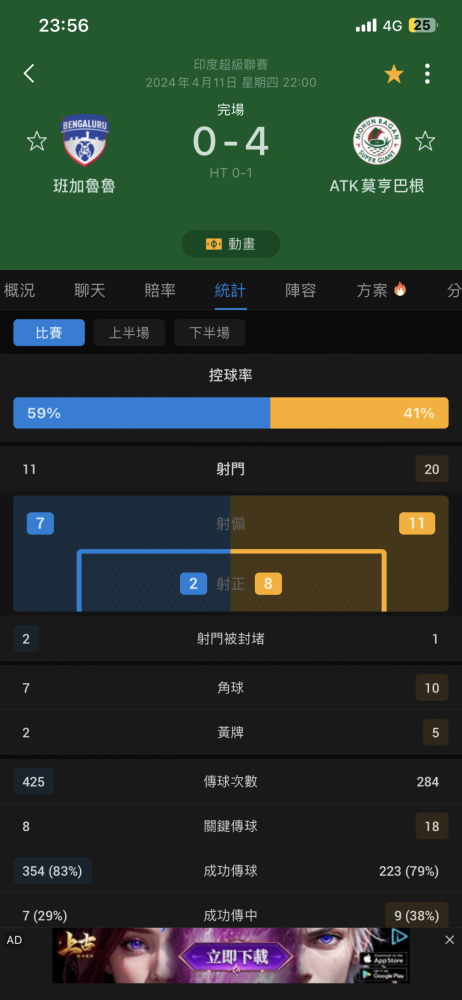Tap the blue 59% possession bar
The image size is (462, 1000).
pos(142,413)
